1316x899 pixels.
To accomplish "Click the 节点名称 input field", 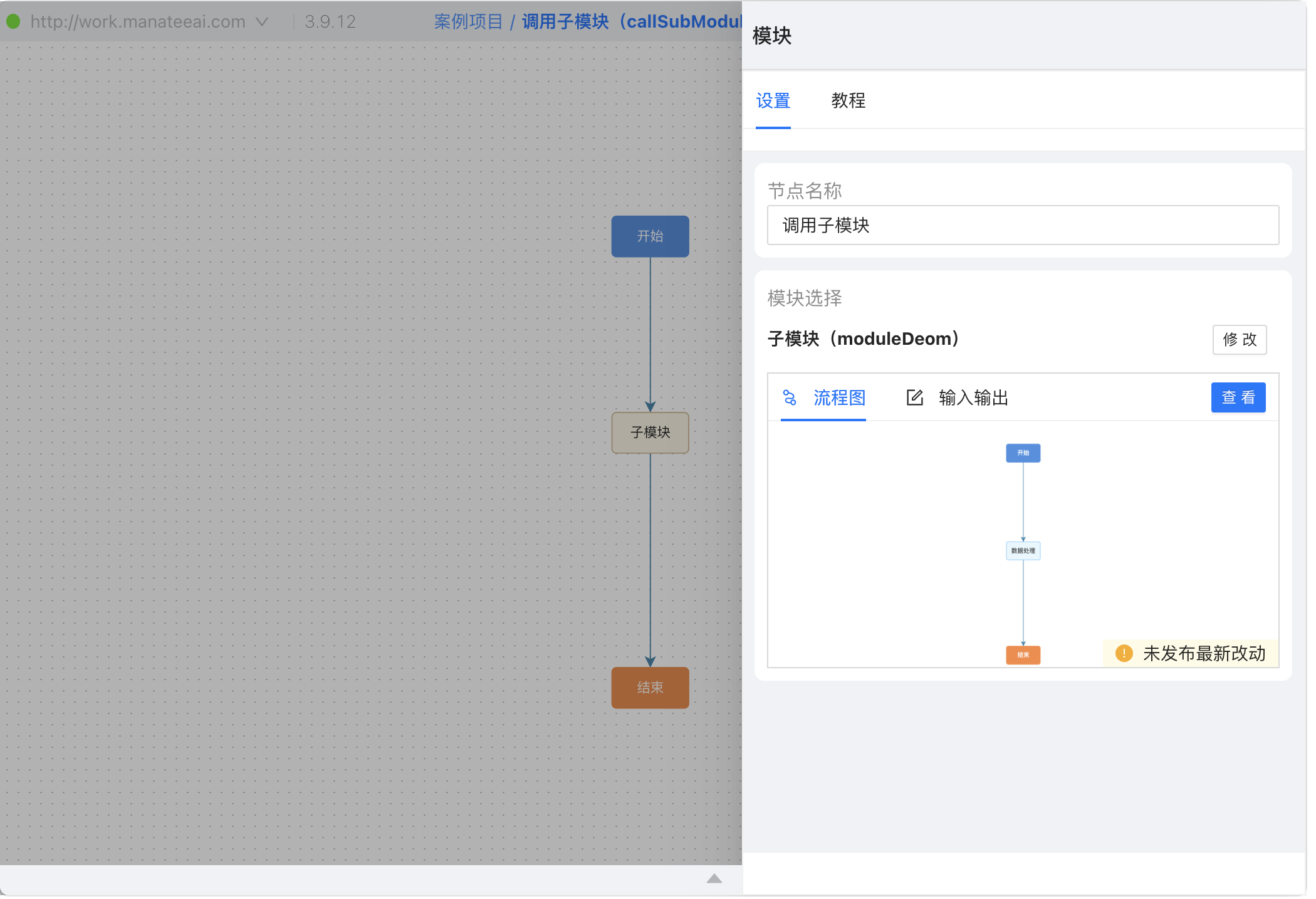I will pyautogui.click(x=1023, y=225).
